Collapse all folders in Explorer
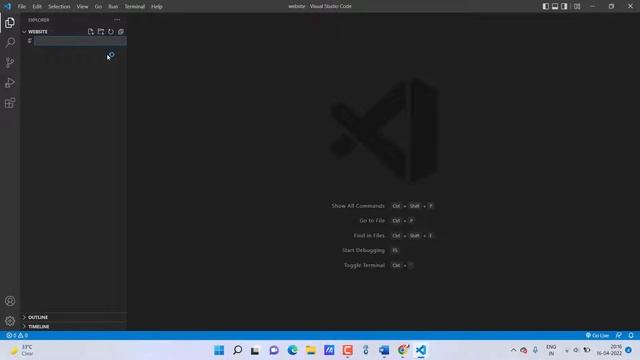Viewport: 640px width, 360px height. [x=121, y=31]
